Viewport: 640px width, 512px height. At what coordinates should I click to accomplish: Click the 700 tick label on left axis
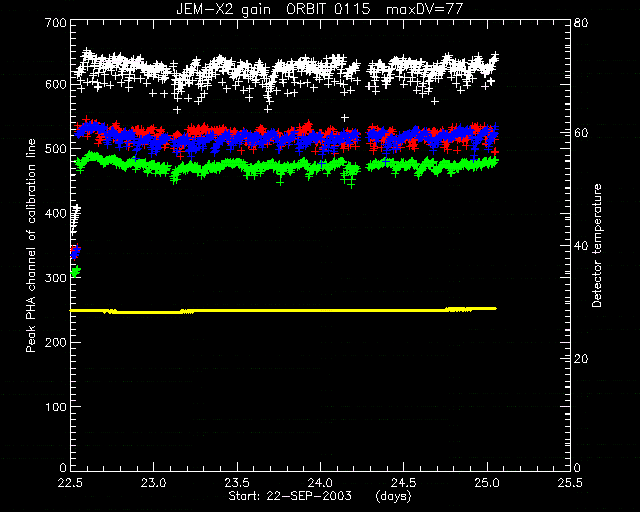pos(57,22)
